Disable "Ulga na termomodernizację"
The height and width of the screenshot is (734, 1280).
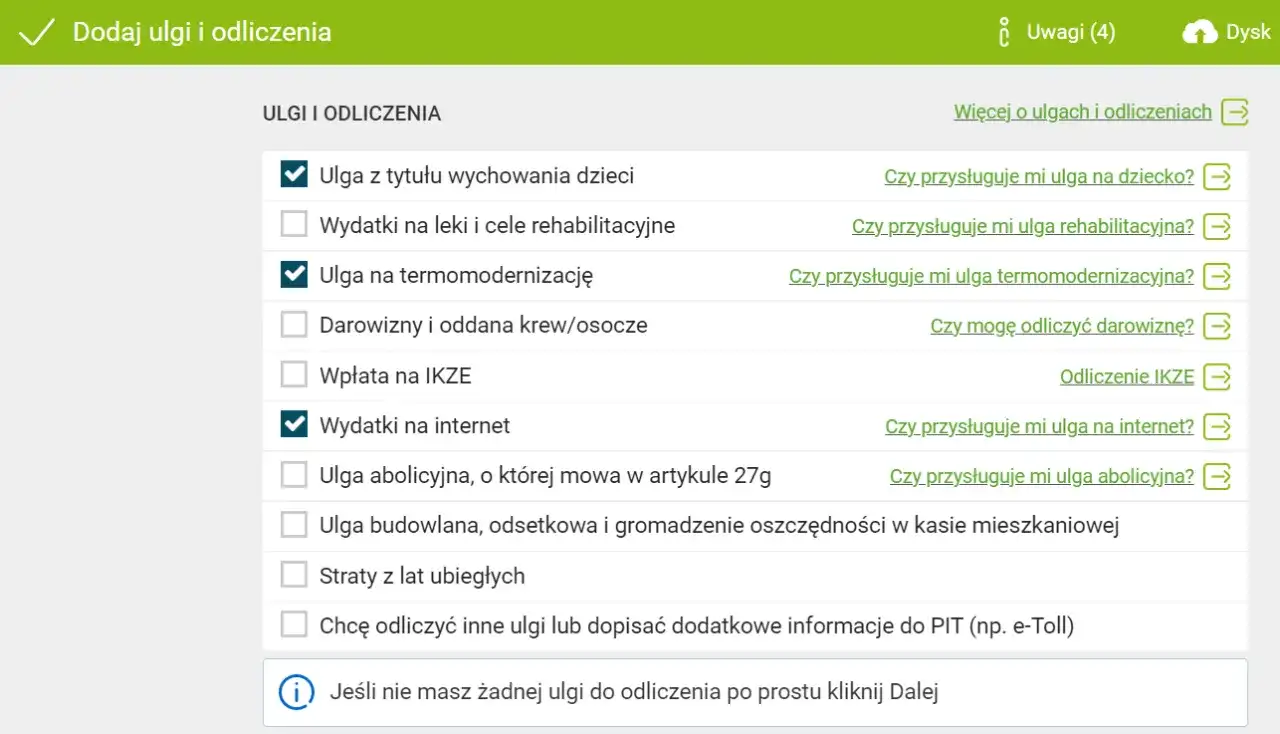(x=293, y=274)
